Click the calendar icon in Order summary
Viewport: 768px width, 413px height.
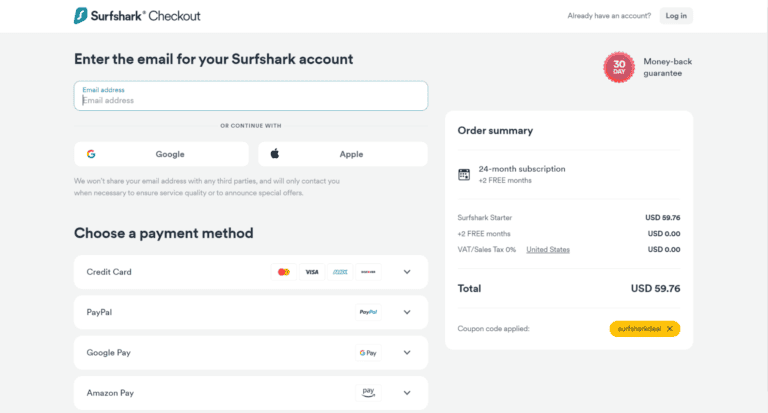click(x=464, y=174)
